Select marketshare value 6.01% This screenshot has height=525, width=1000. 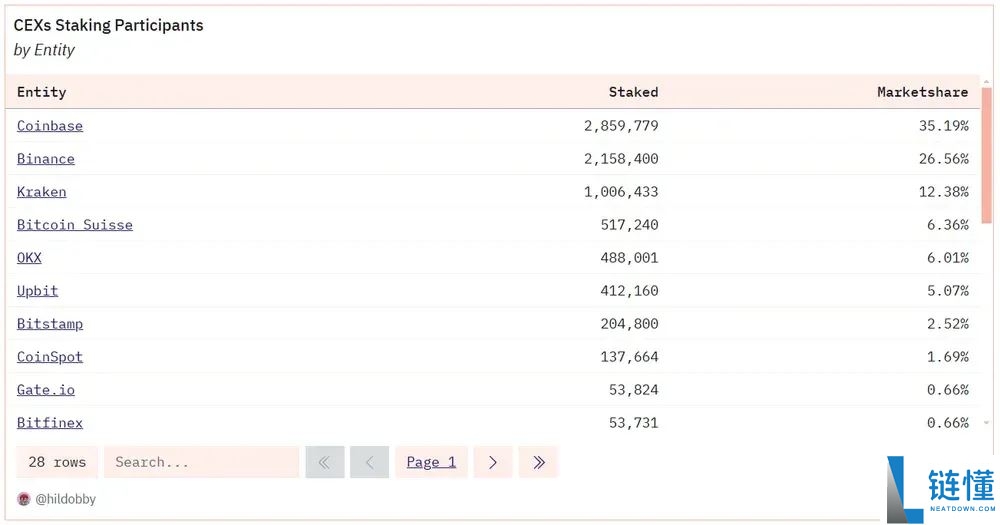point(948,258)
